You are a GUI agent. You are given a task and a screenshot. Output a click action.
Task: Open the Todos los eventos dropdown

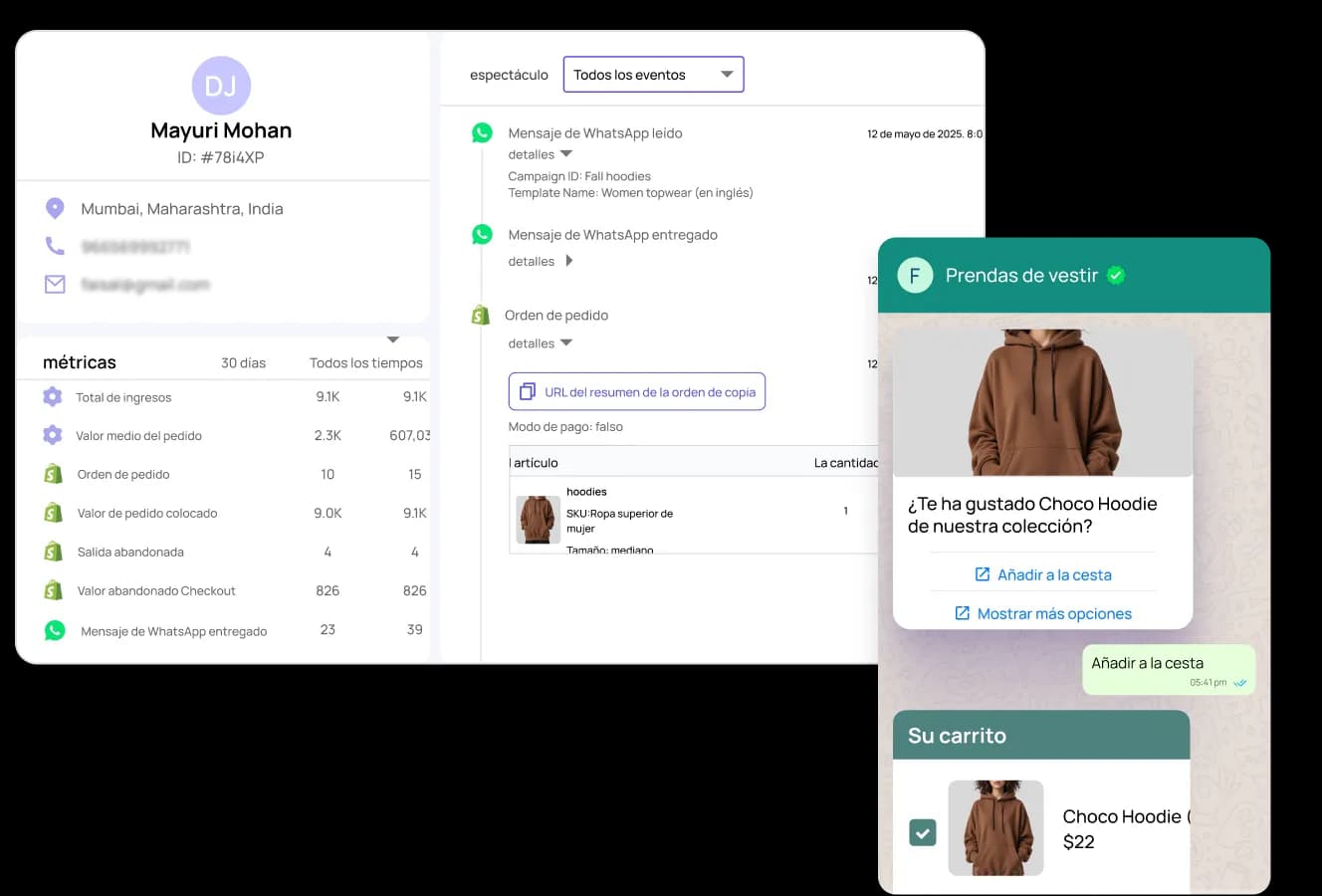[653, 75]
